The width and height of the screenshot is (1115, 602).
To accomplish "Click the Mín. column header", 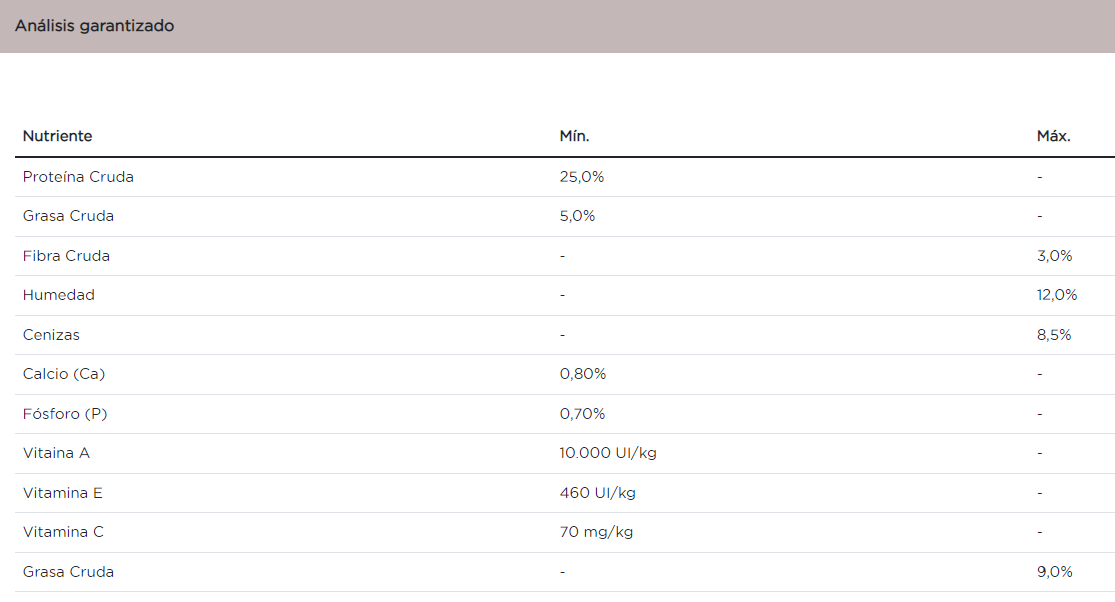I will pos(574,136).
